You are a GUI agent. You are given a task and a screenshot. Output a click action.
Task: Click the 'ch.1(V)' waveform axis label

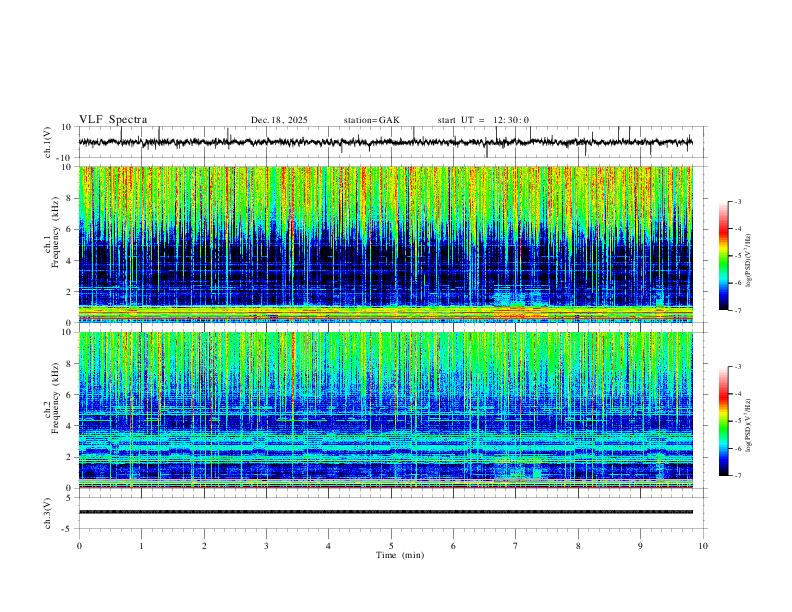(48, 142)
